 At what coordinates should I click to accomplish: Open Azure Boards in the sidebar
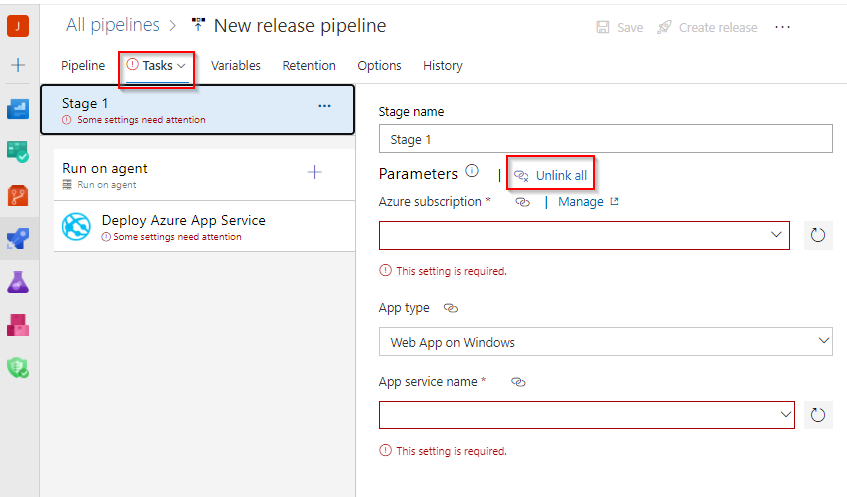(x=18, y=109)
